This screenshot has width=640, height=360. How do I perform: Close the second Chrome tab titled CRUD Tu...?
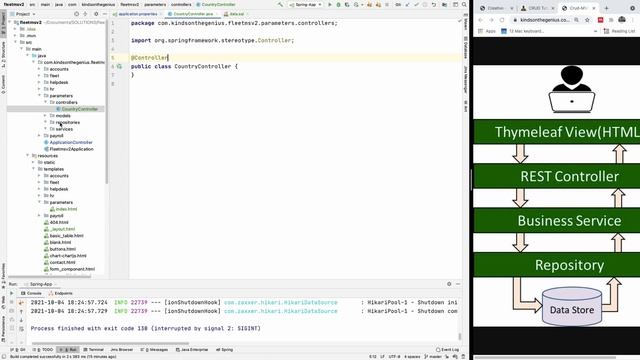coord(553,8)
